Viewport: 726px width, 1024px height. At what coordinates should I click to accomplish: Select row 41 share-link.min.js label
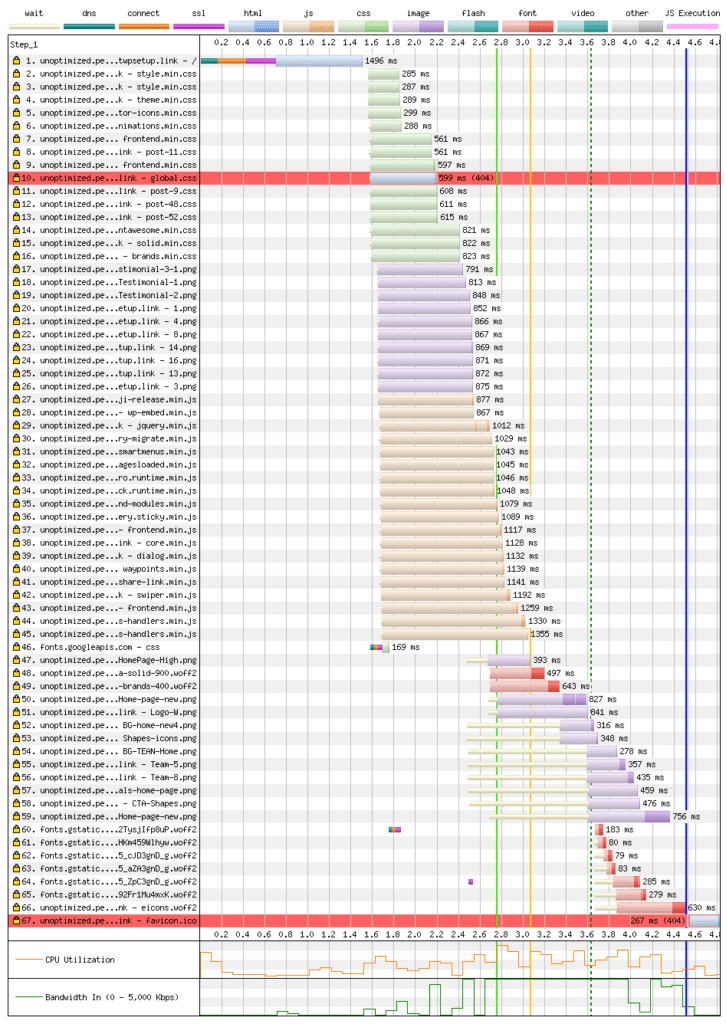point(109,582)
